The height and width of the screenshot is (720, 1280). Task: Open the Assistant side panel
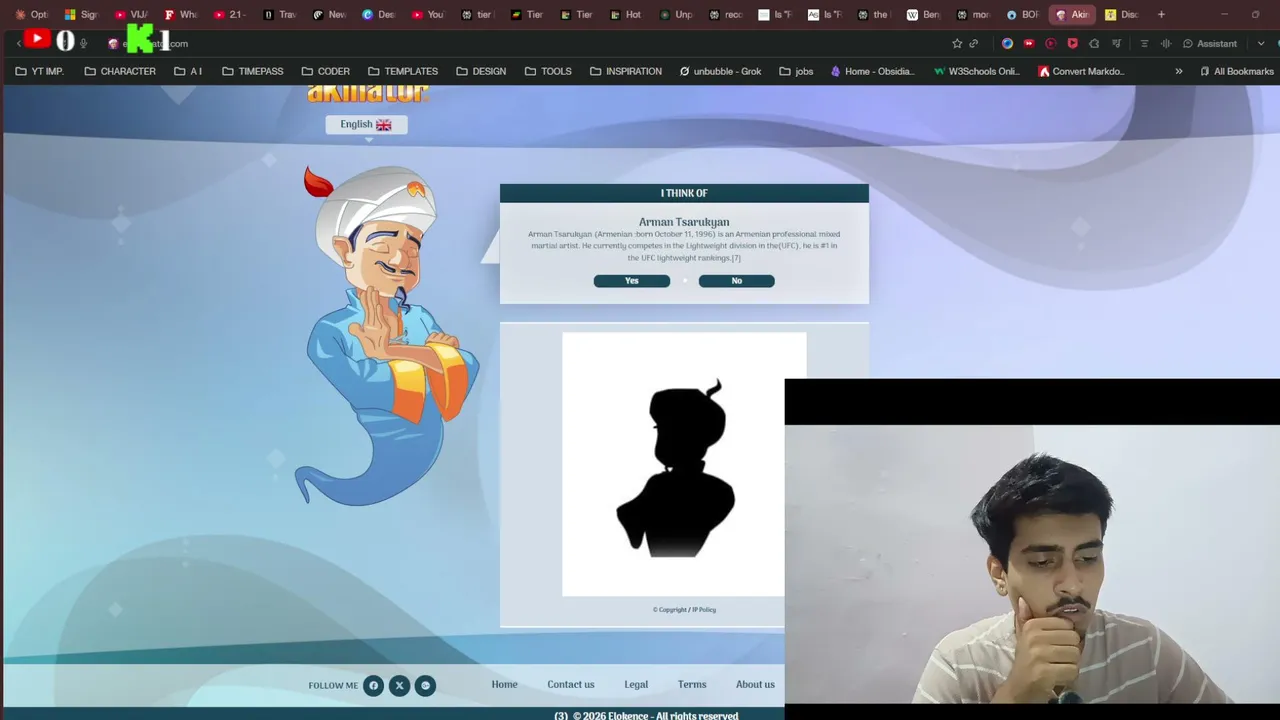1210,43
